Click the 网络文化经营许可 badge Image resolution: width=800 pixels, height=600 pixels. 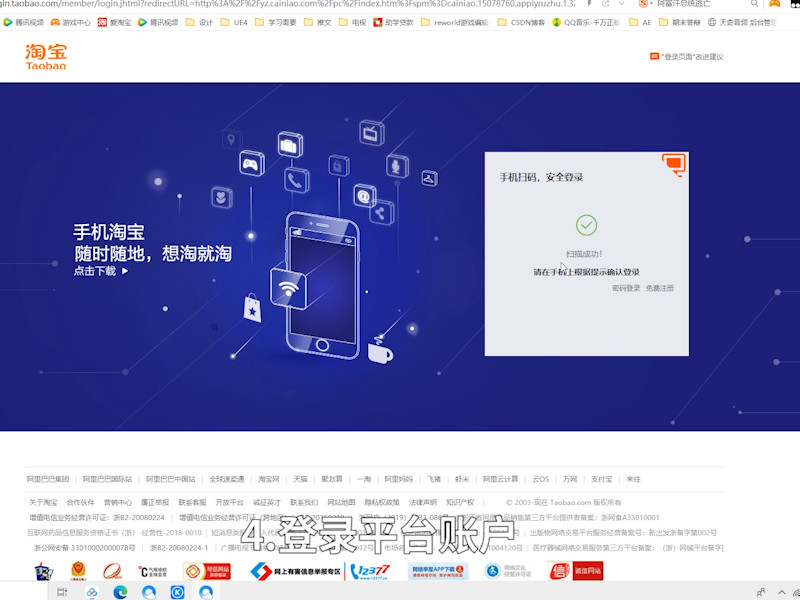[x=508, y=571]
